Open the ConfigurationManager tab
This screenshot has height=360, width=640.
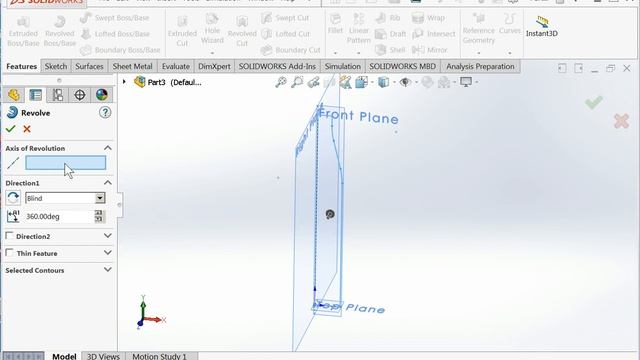point(58,95)
